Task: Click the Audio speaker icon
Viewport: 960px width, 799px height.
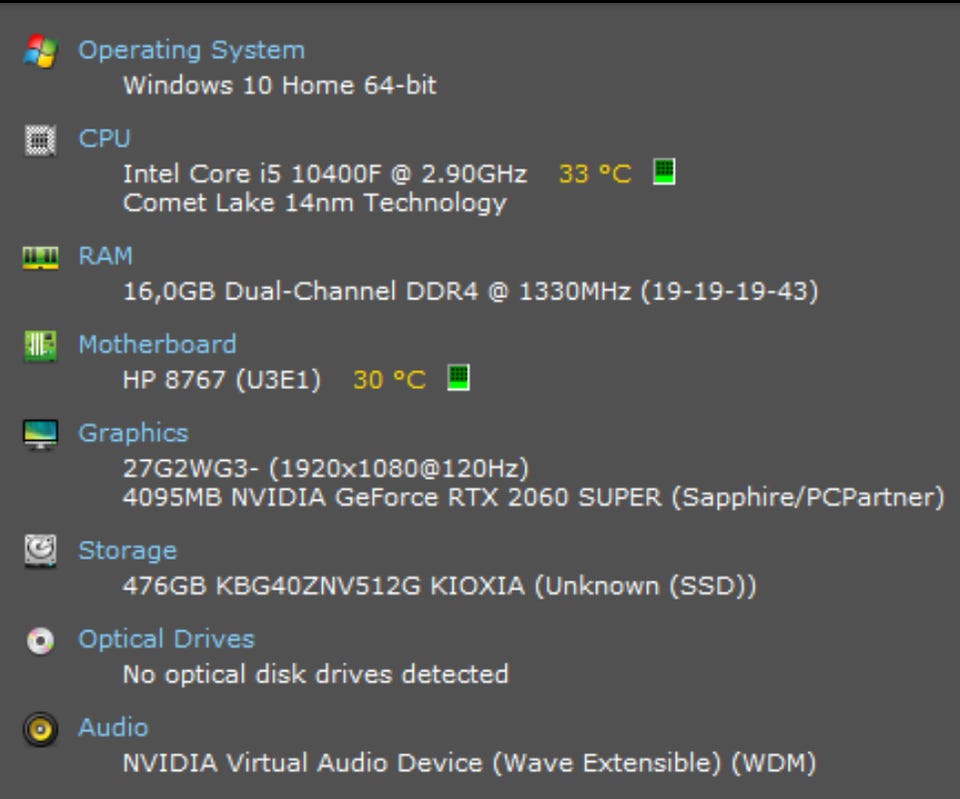Action: tap(39, 729)
